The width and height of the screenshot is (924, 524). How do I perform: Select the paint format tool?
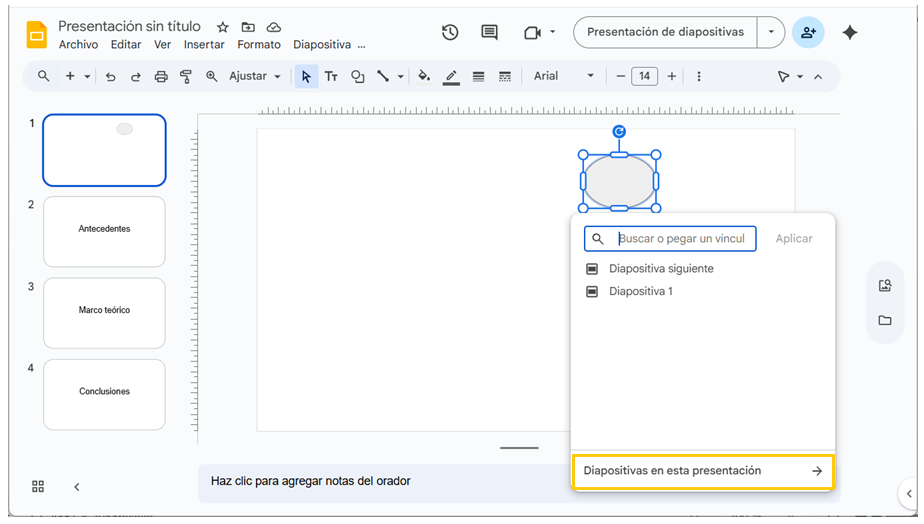(x=186, y=76)
